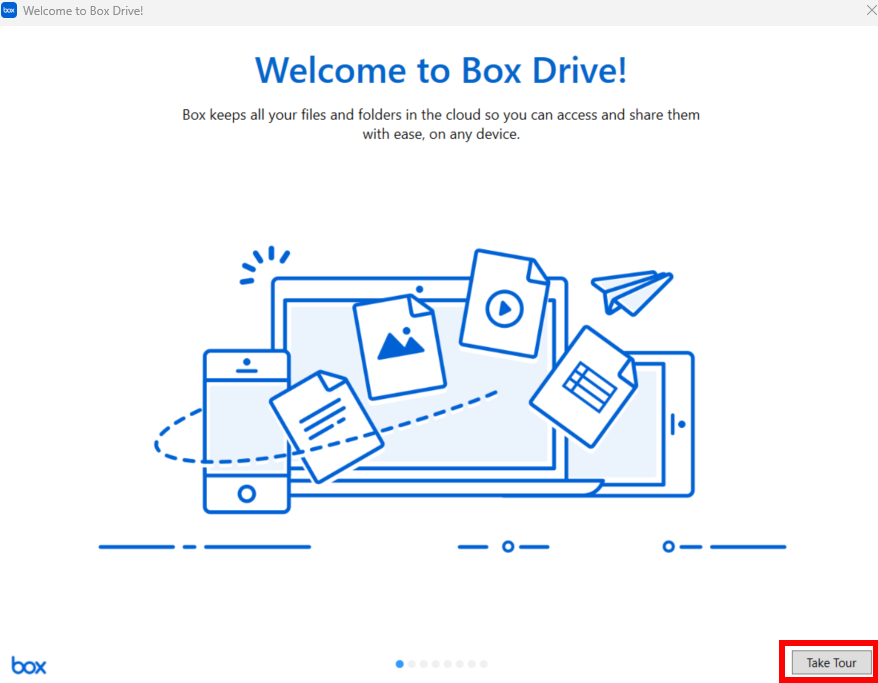Click the fifth pagination dot
The width and height of the screenshot is (878, 683).
pos(447,663)
